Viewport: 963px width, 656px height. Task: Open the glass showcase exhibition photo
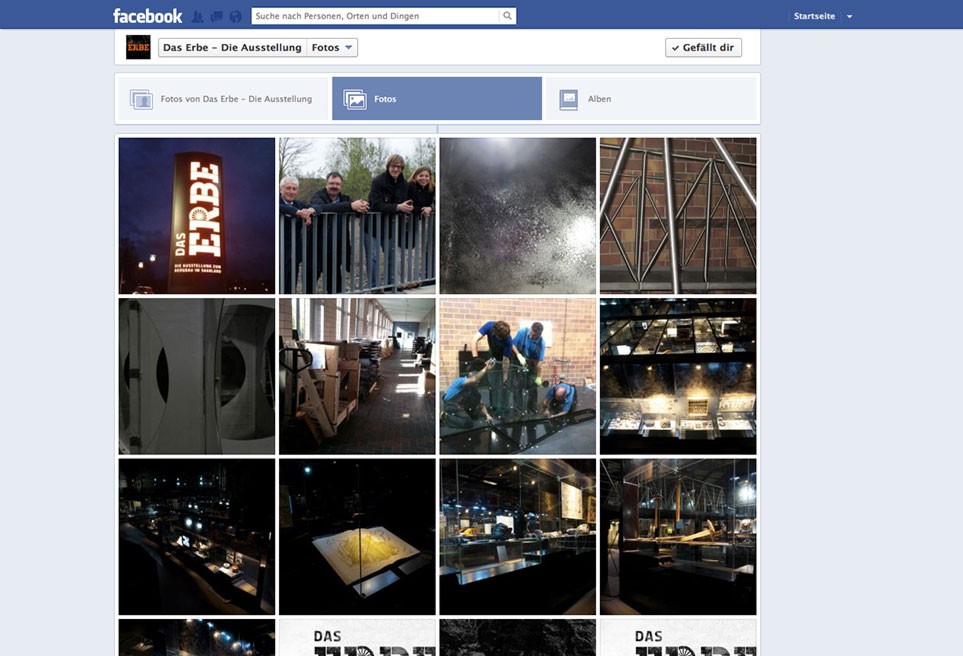tap(518, 537)
